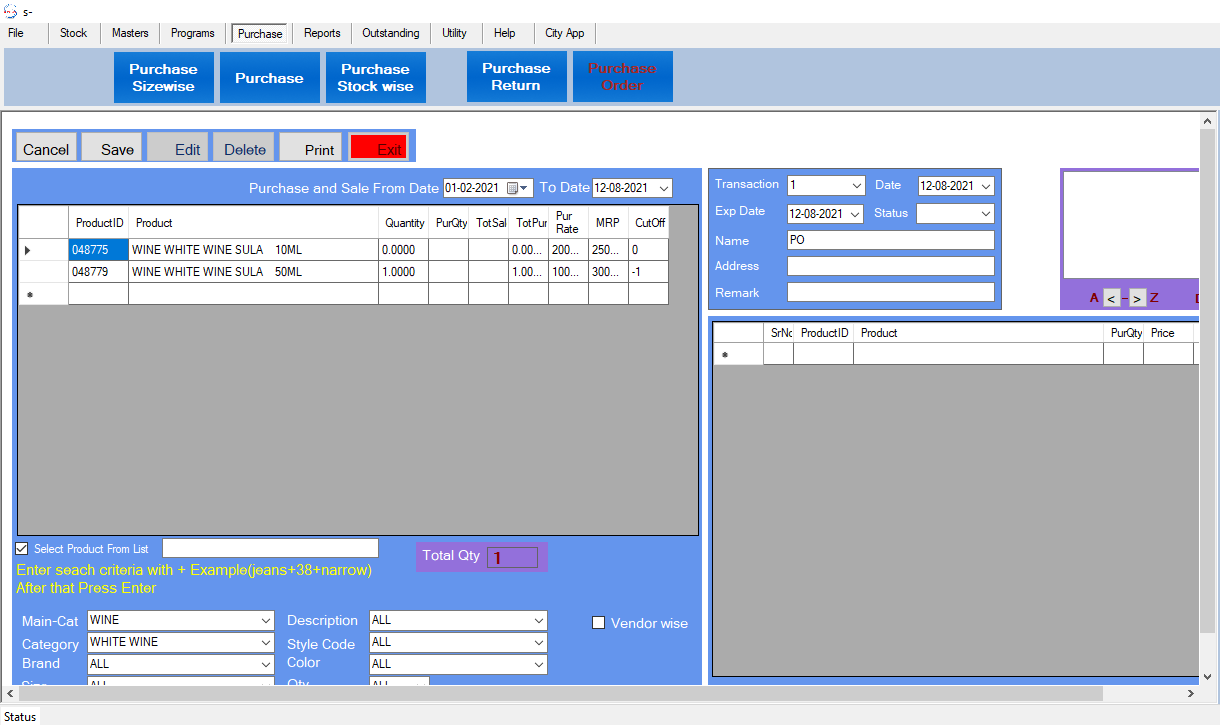This screenshot has width=1220, height=725.
Task: Click the red Exit button
Action: [x=379, y=148]
